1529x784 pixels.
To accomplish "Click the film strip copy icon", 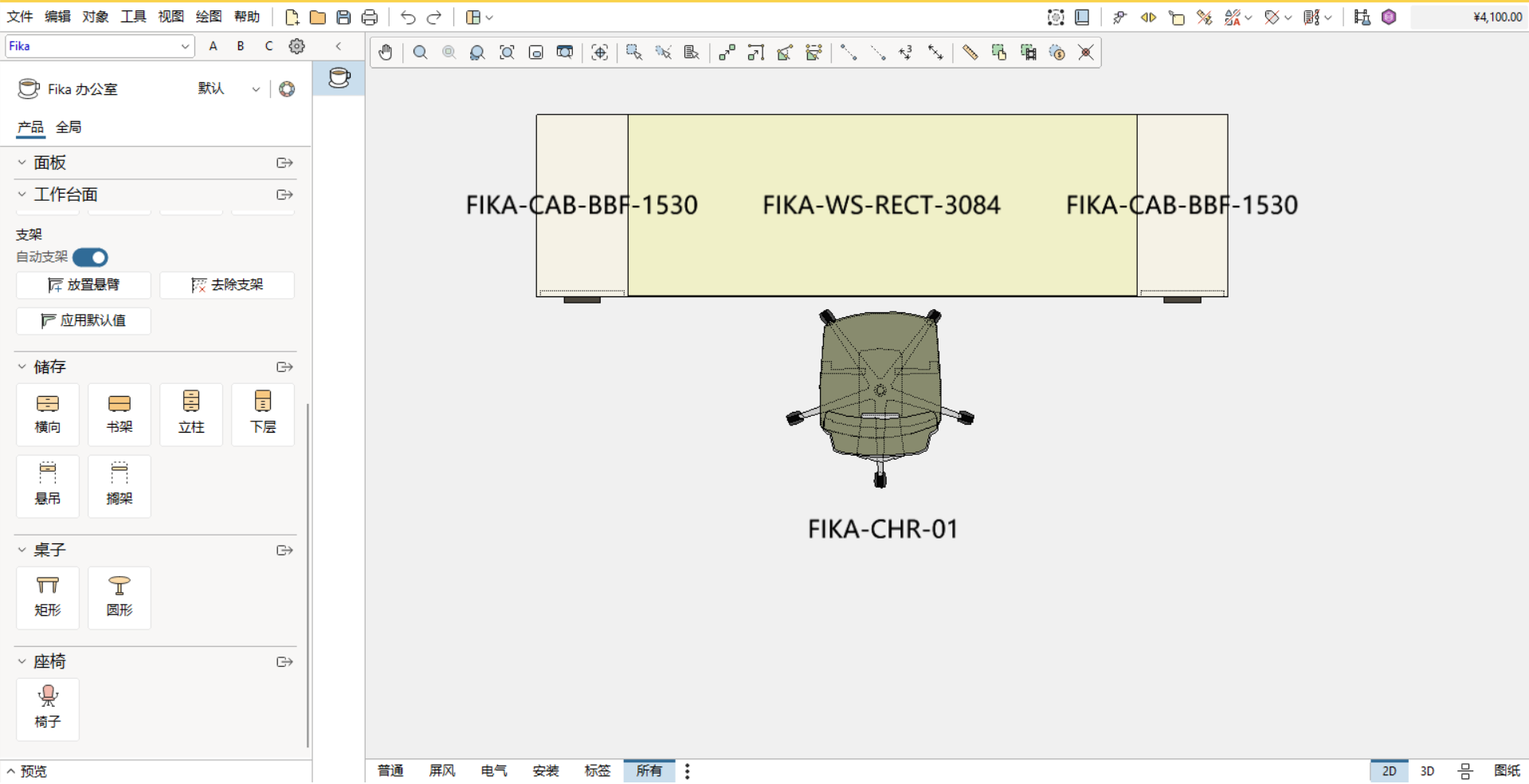I will 1029,53.
